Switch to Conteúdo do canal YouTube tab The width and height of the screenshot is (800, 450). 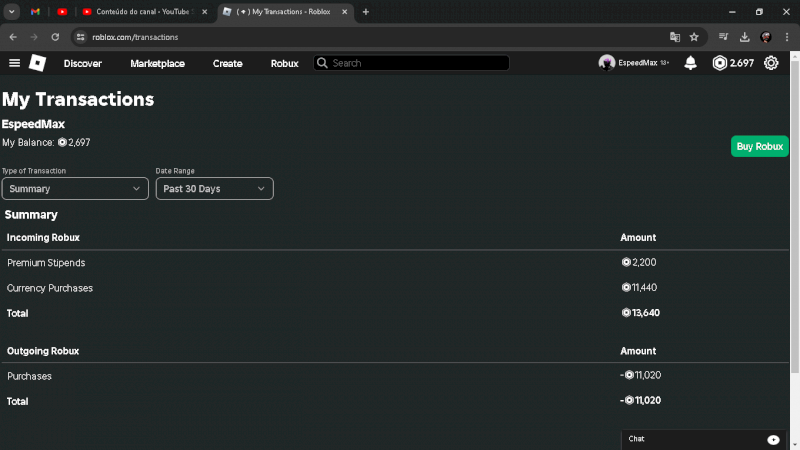(x=145, y=12)
